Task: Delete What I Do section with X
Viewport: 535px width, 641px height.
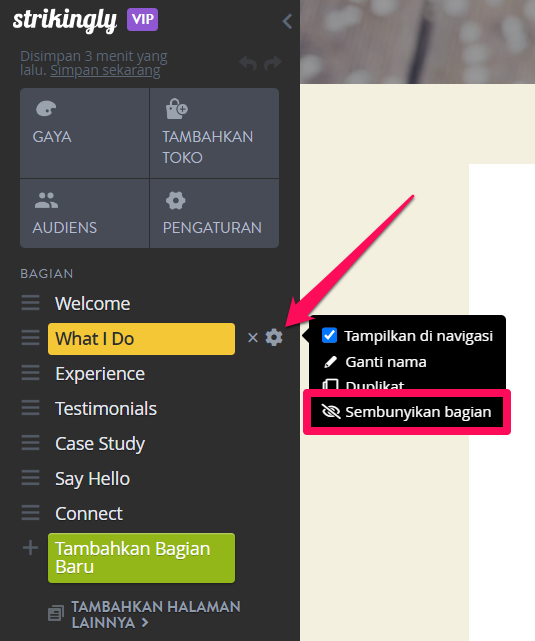Action: point(253,338)
